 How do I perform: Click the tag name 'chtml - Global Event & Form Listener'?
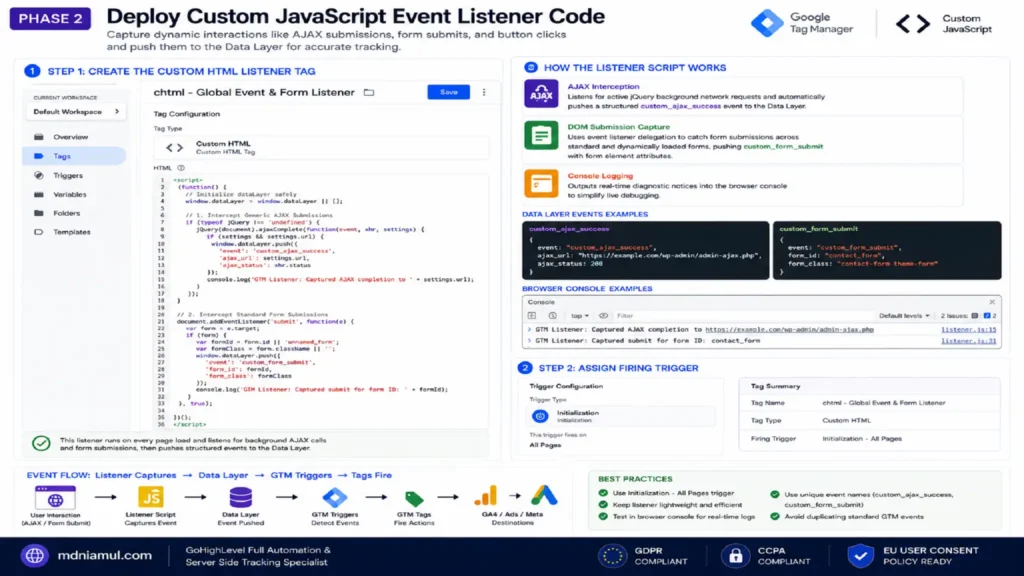coord(254,92)
